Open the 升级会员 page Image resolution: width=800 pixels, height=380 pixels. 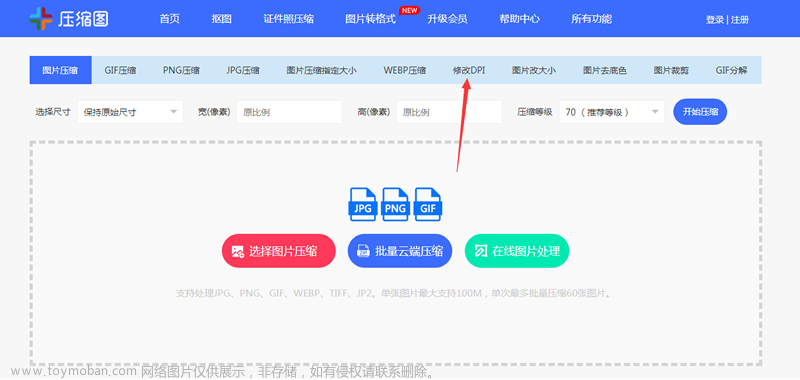point(447,19)
